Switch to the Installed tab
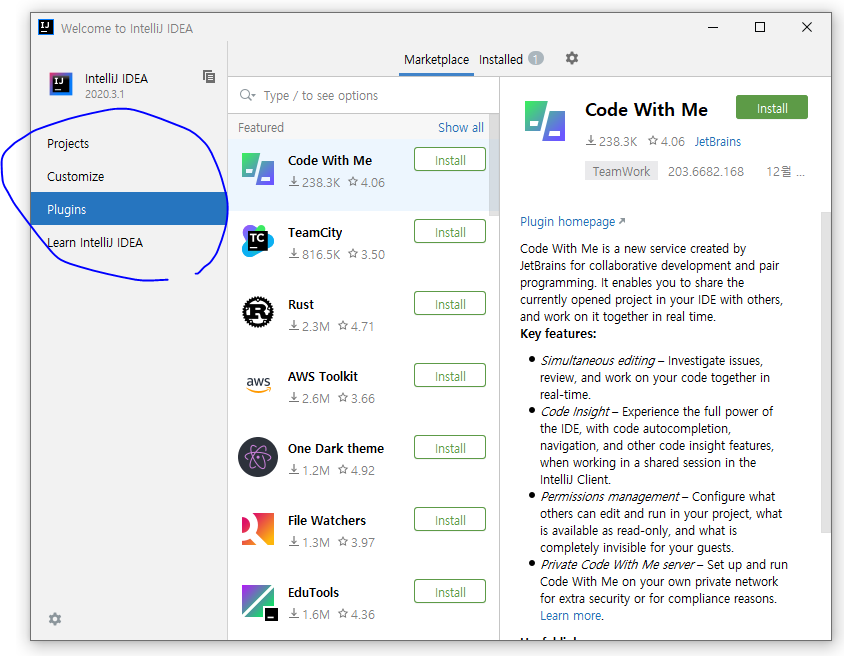This screenshot has height=656, width=844. click(501, 59)
